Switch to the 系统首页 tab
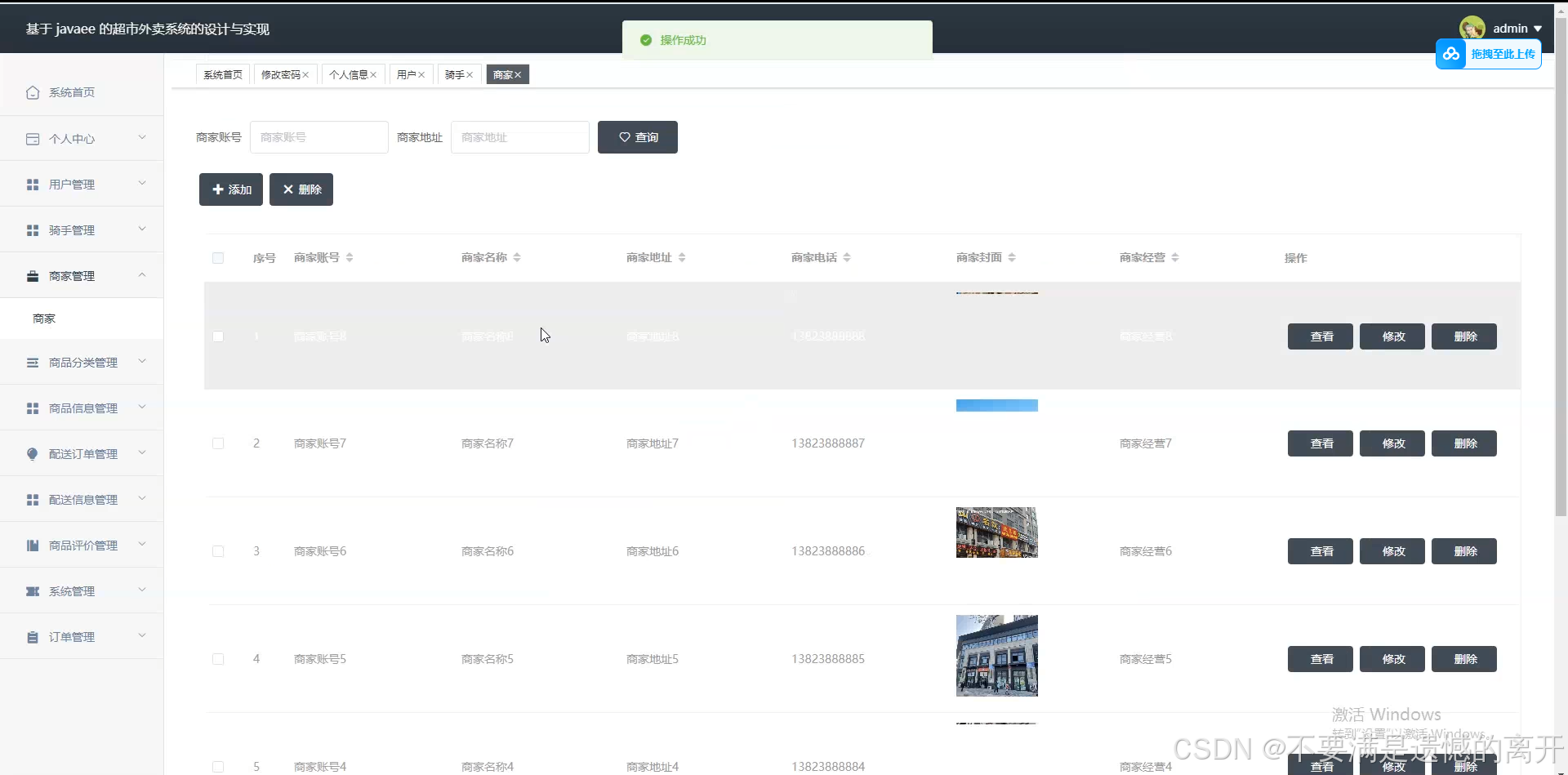1568x775 pixels. (222, 75)
